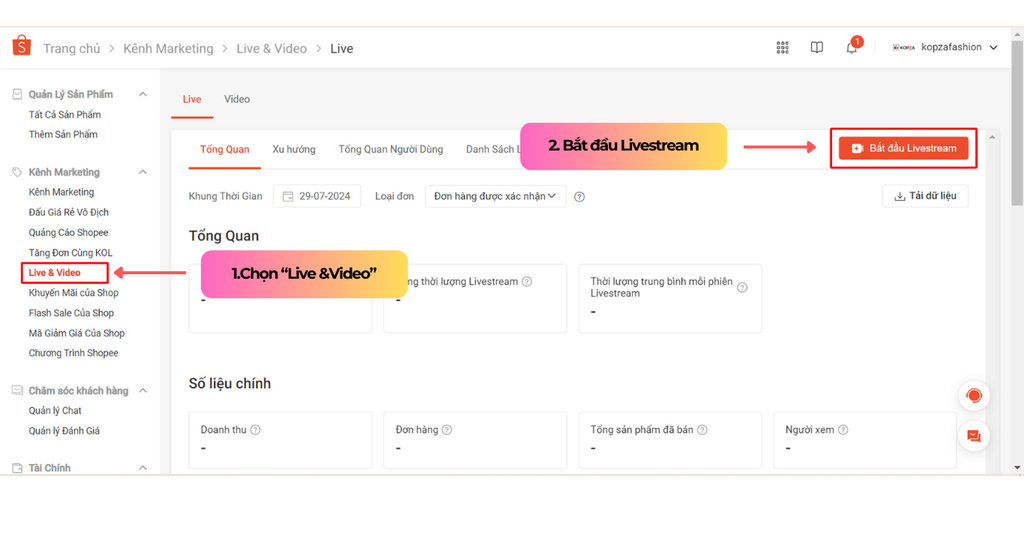The height and width of the screenshot is (535, 1024).
Task: Click the 29-07-2024 date field
Action: tap(317, 196)
